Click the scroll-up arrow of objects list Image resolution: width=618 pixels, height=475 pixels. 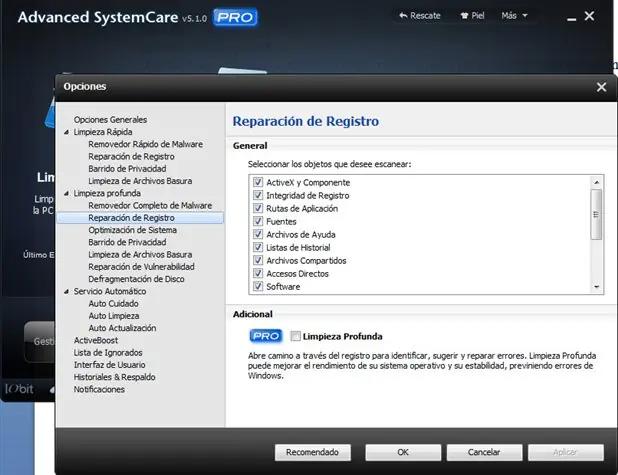tap(596, 182)
